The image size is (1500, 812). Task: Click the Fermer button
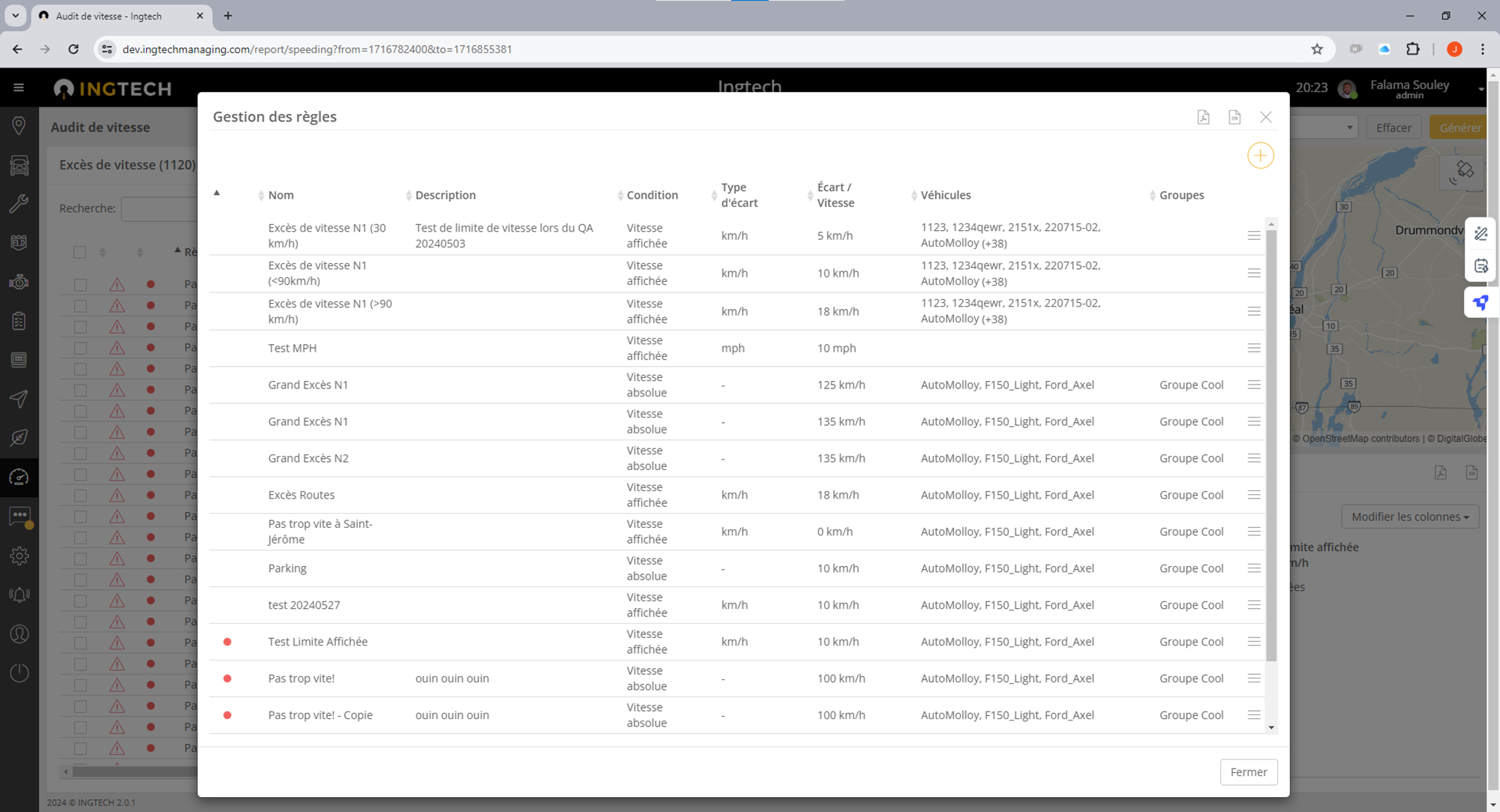click(1248, 772)
